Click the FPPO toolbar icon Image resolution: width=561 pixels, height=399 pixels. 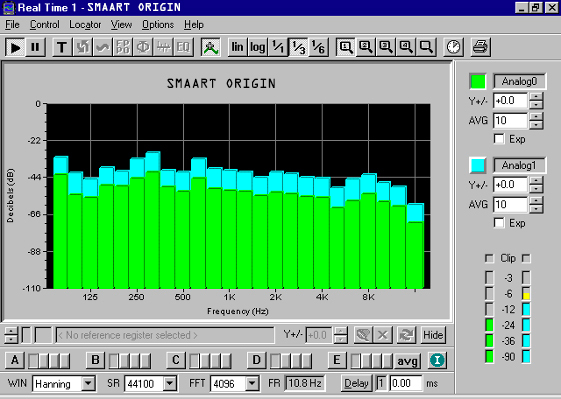[x=123, y=47]
